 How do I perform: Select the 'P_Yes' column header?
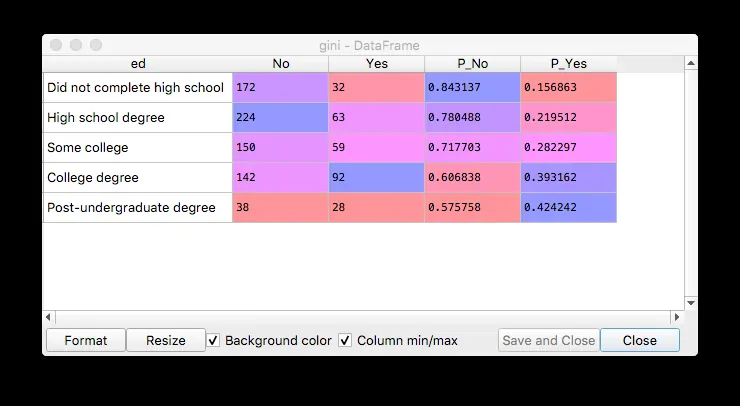(569, 64)
